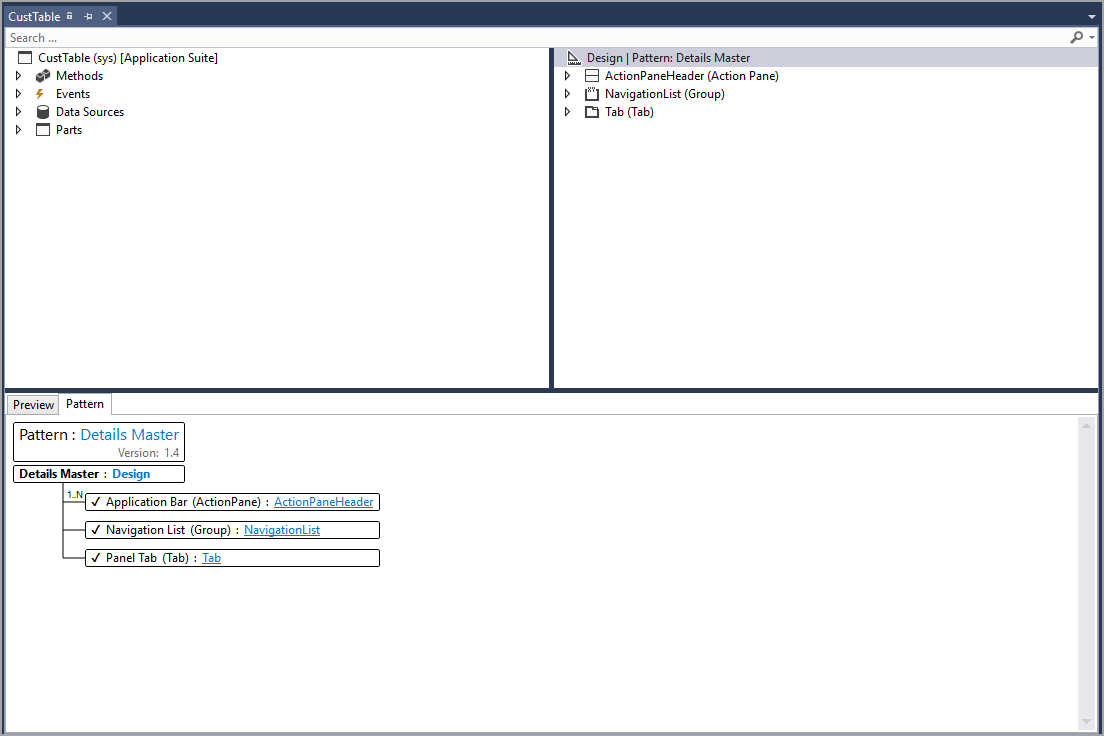
Task: Click the Design node icon
Action: 574,57
